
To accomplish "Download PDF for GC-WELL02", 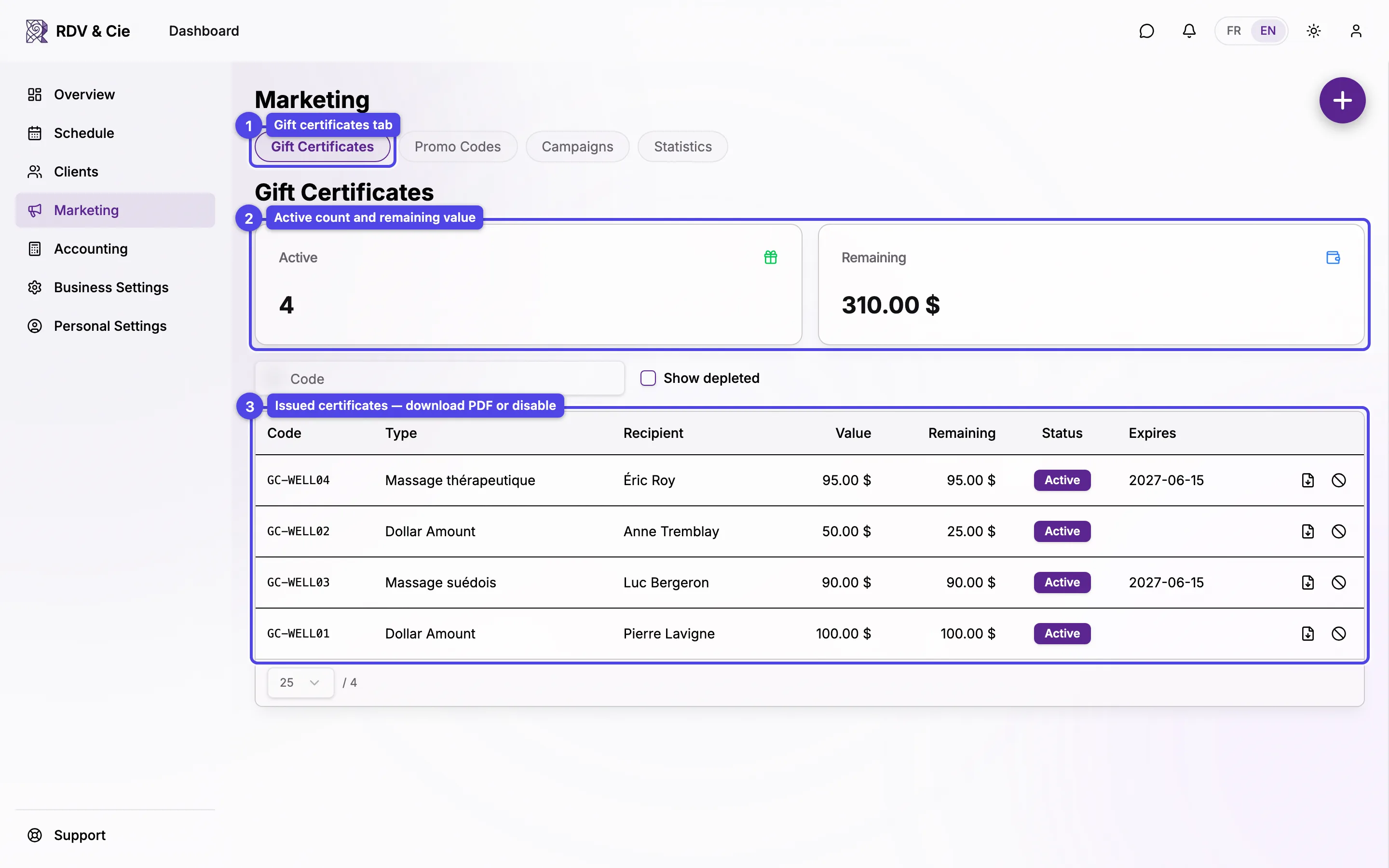I will (x=1307, y=531).
